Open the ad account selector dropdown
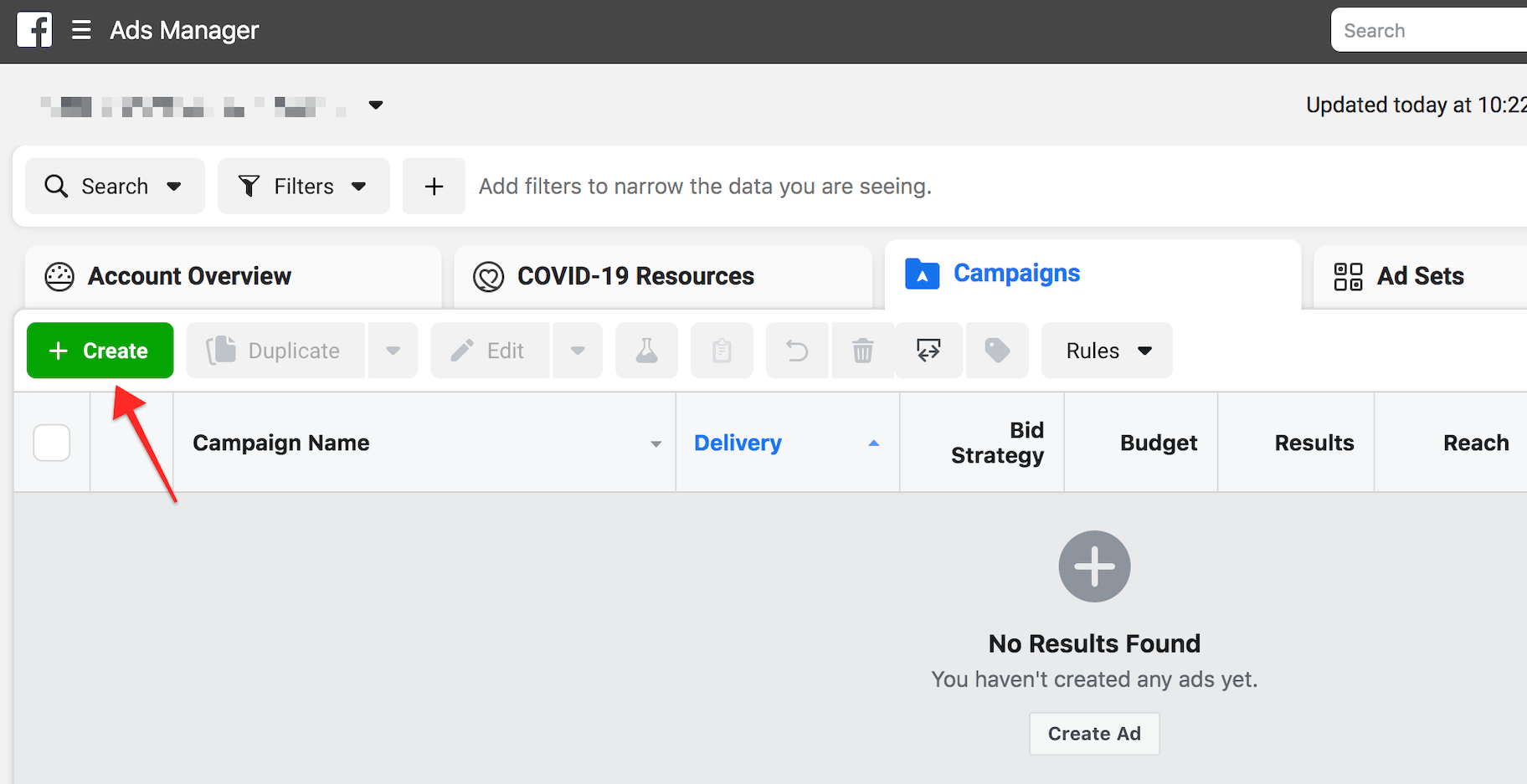Image resolution: width=1527 pixels, height=784 pixels. 376,105
